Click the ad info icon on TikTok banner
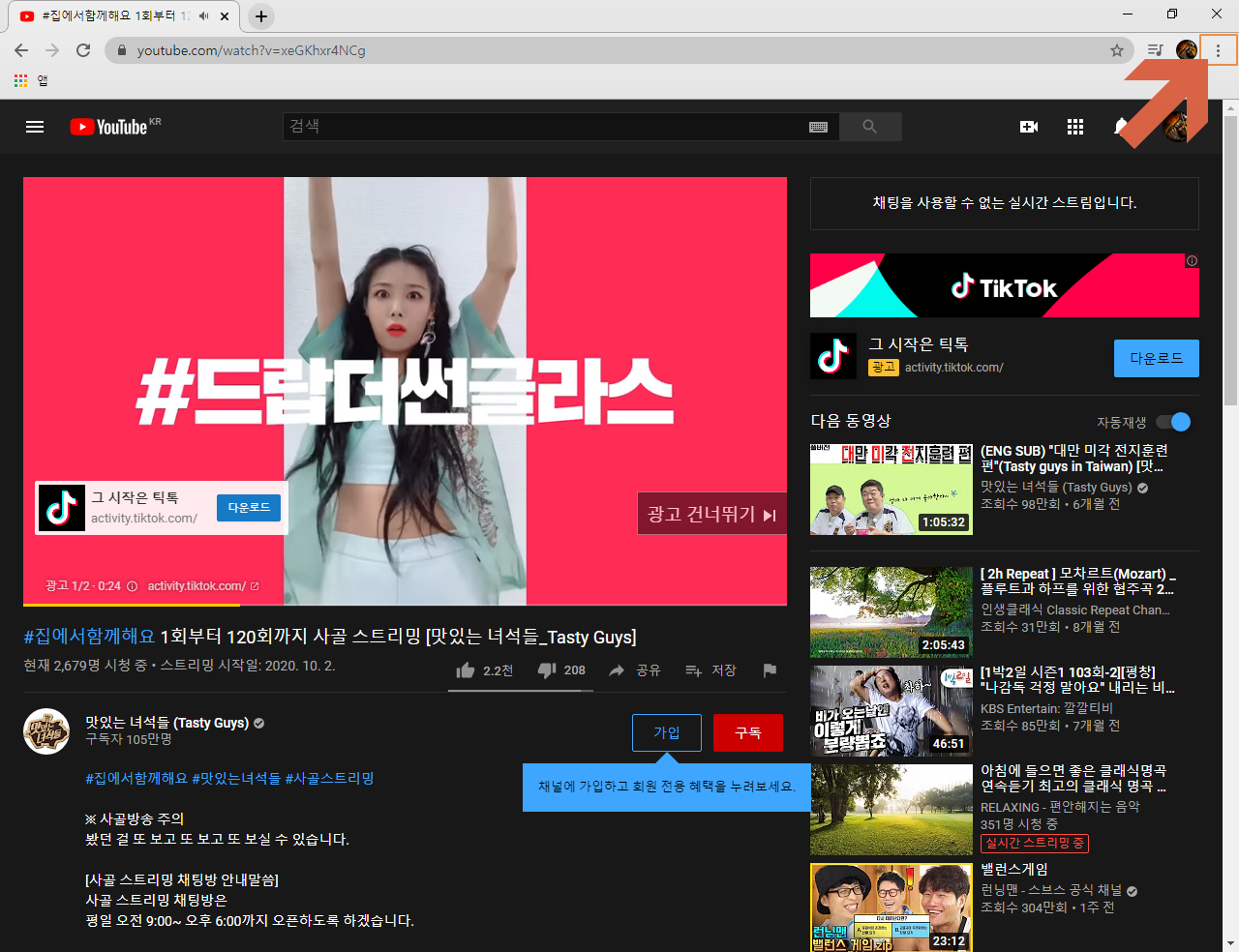This screenshot has width=1239, height=952. pyautogui.click(x=1192, y=261)
